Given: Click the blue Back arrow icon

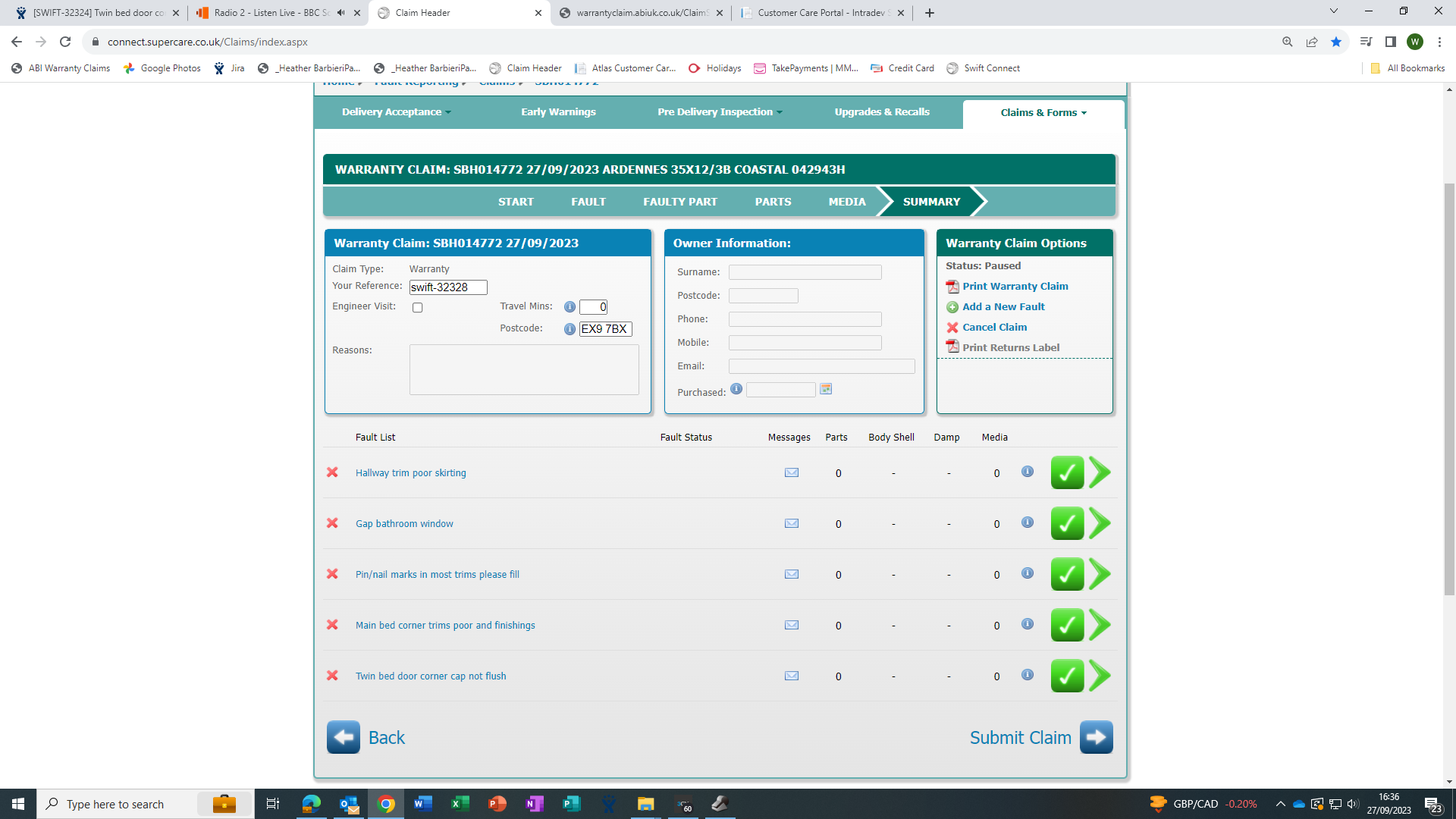Looking at the screenshot, I should 344,737.
